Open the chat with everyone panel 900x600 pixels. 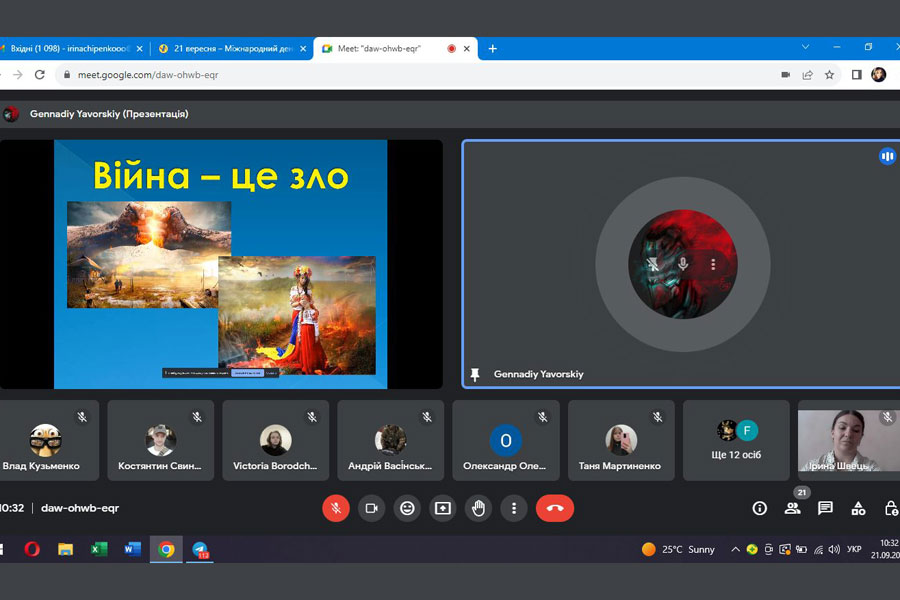click(x=825, y=508)
